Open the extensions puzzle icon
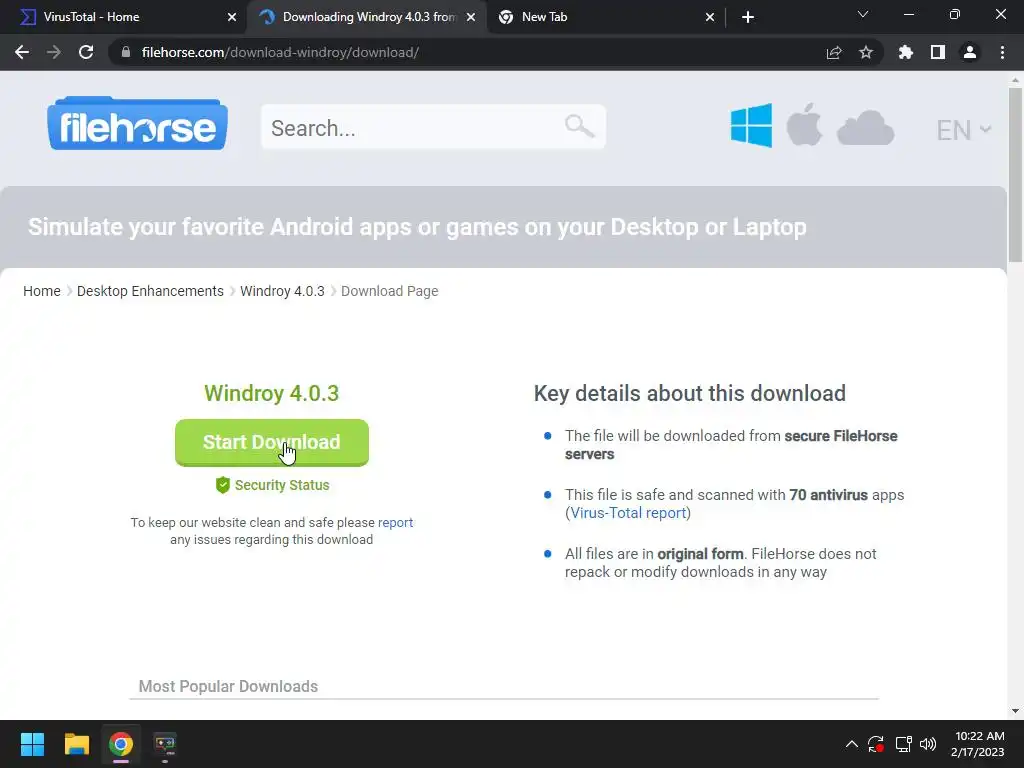The image size is (1024, 768). (x=906, y=52)
